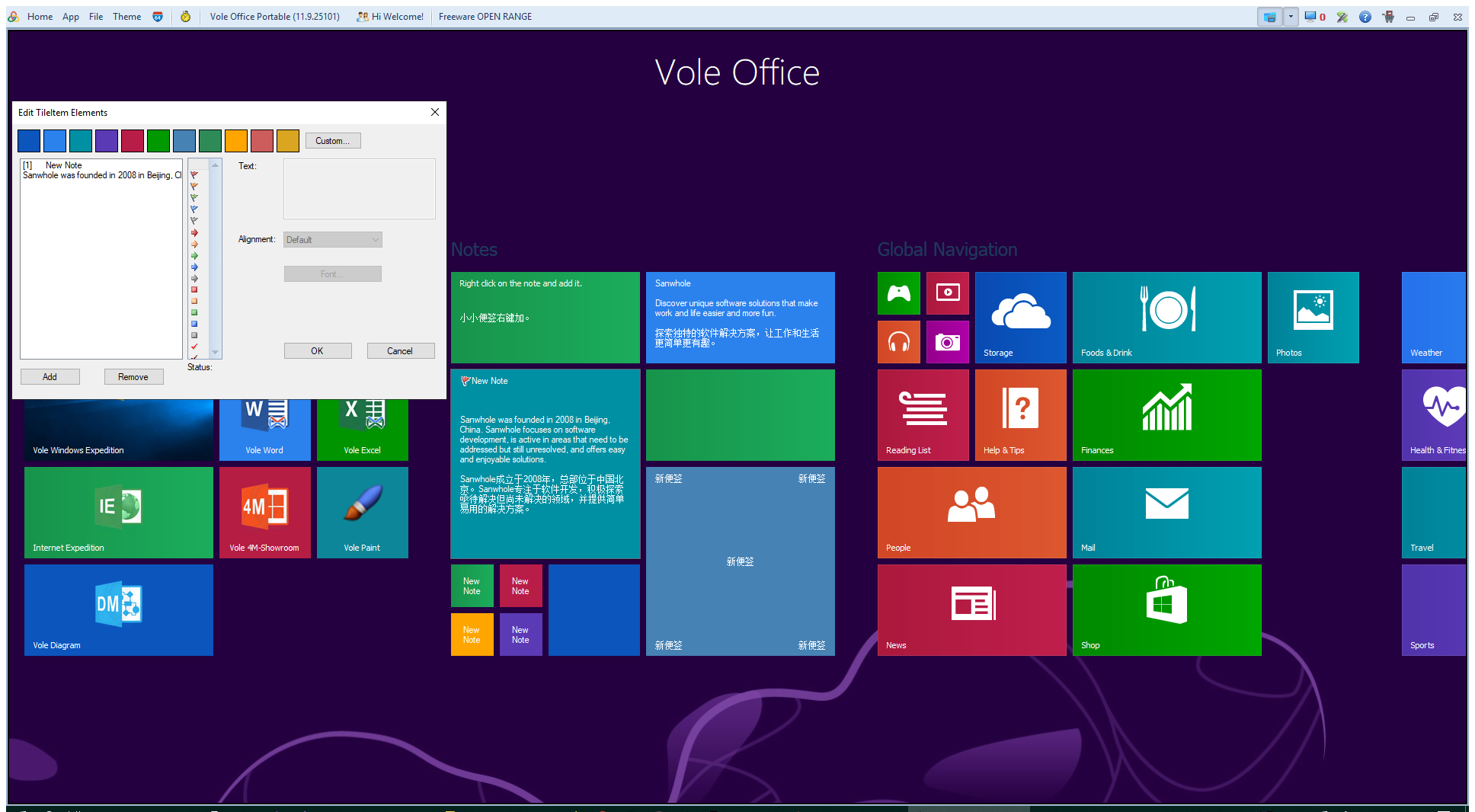
Task: Open the Theme menu
Action: (x=126, y=17)
